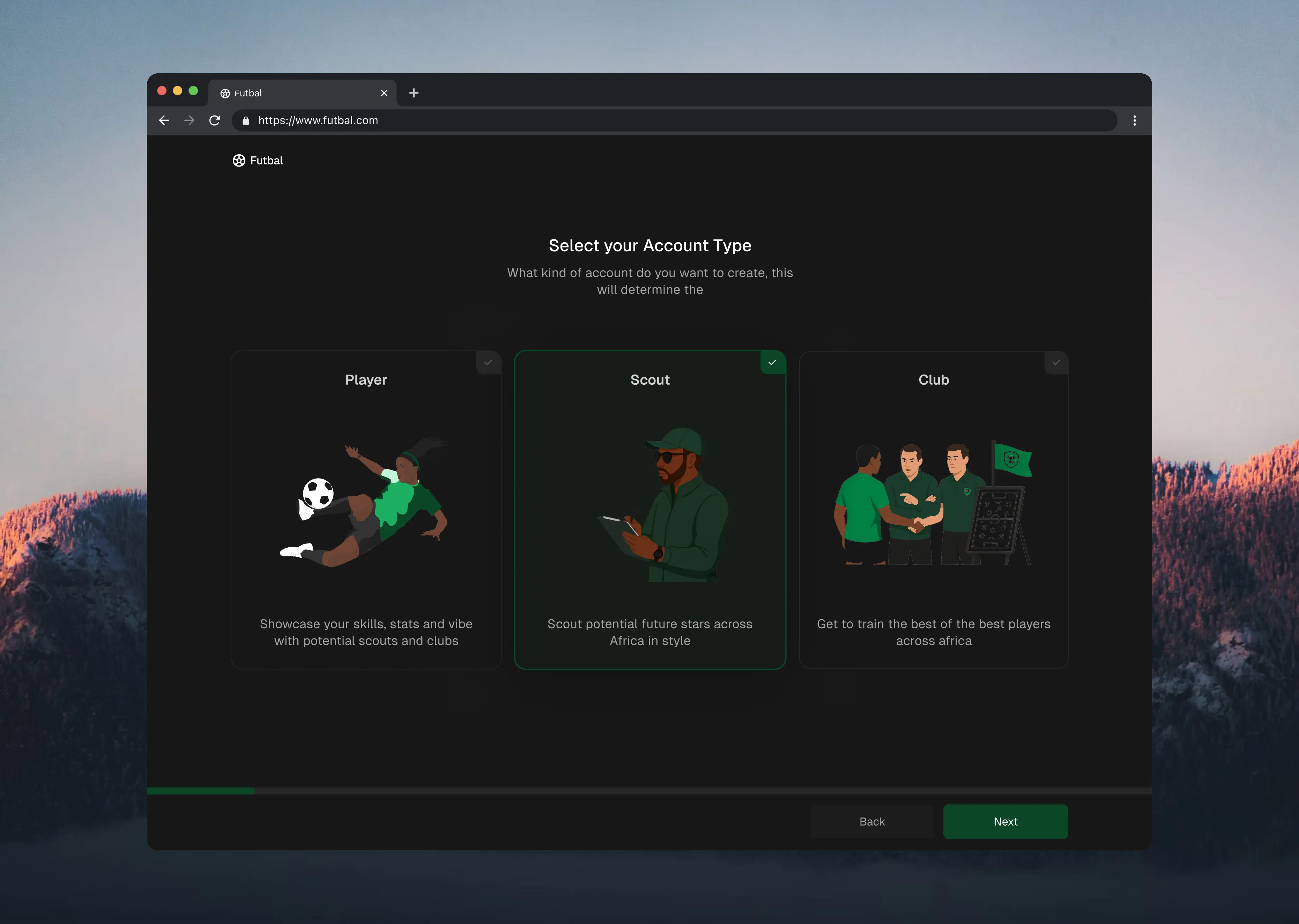
Task: Open a new browser tab
Action: click(x=414, y=93)
